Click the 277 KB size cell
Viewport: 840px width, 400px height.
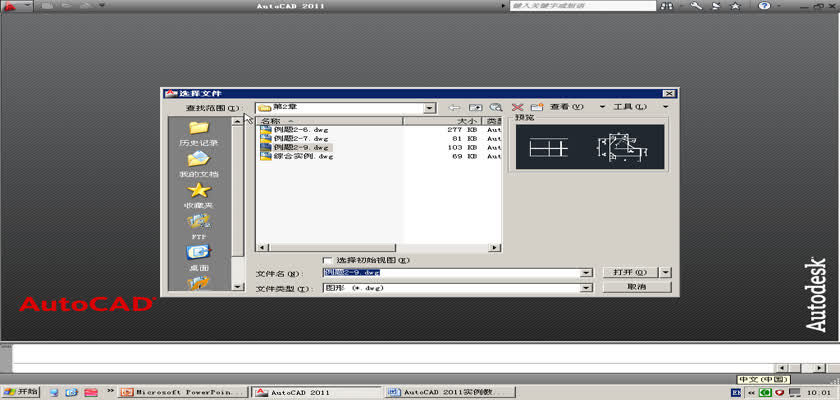pyautogui.click(x=462, y=130)
